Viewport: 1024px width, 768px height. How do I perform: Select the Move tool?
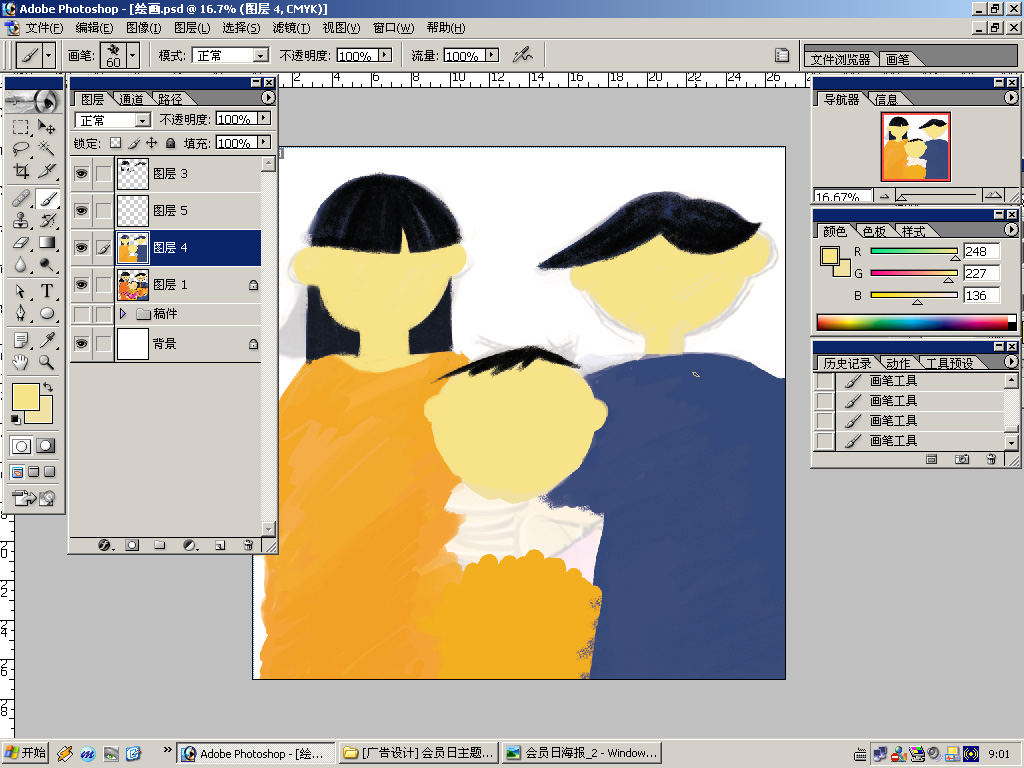click(x=46, y=127)
